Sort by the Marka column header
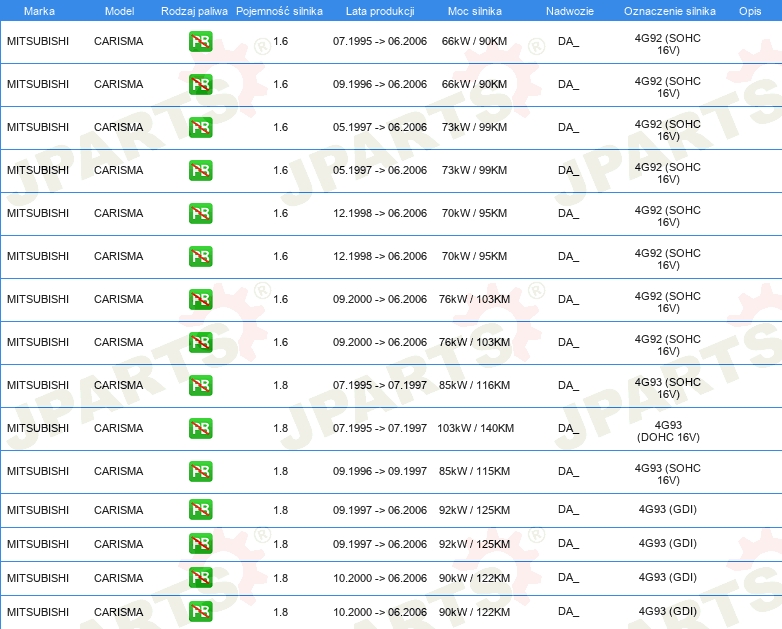This screenshot has height=629, width=782. tap(39, 11)
